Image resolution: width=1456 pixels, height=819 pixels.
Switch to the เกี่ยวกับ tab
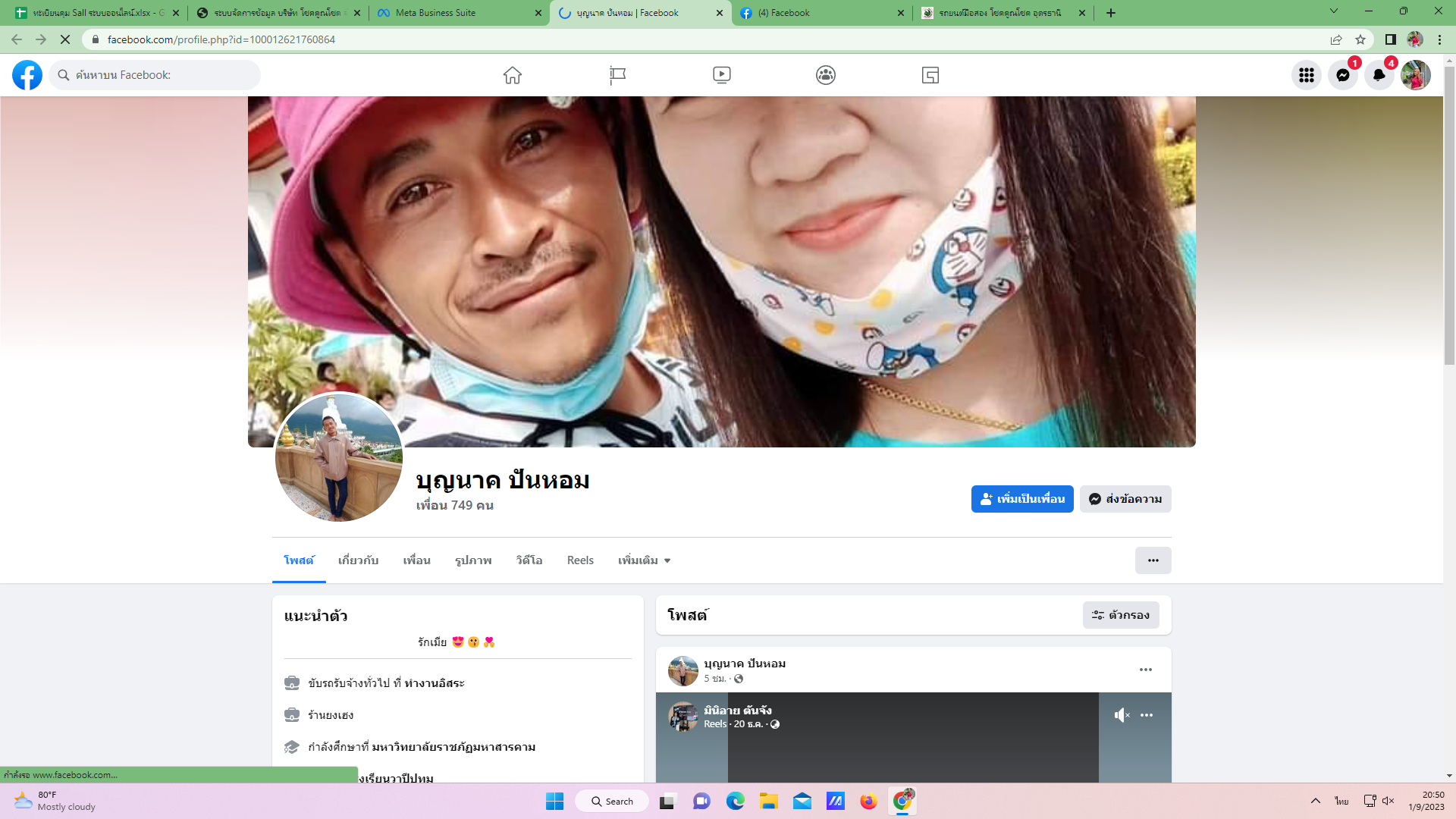[358, 560]
